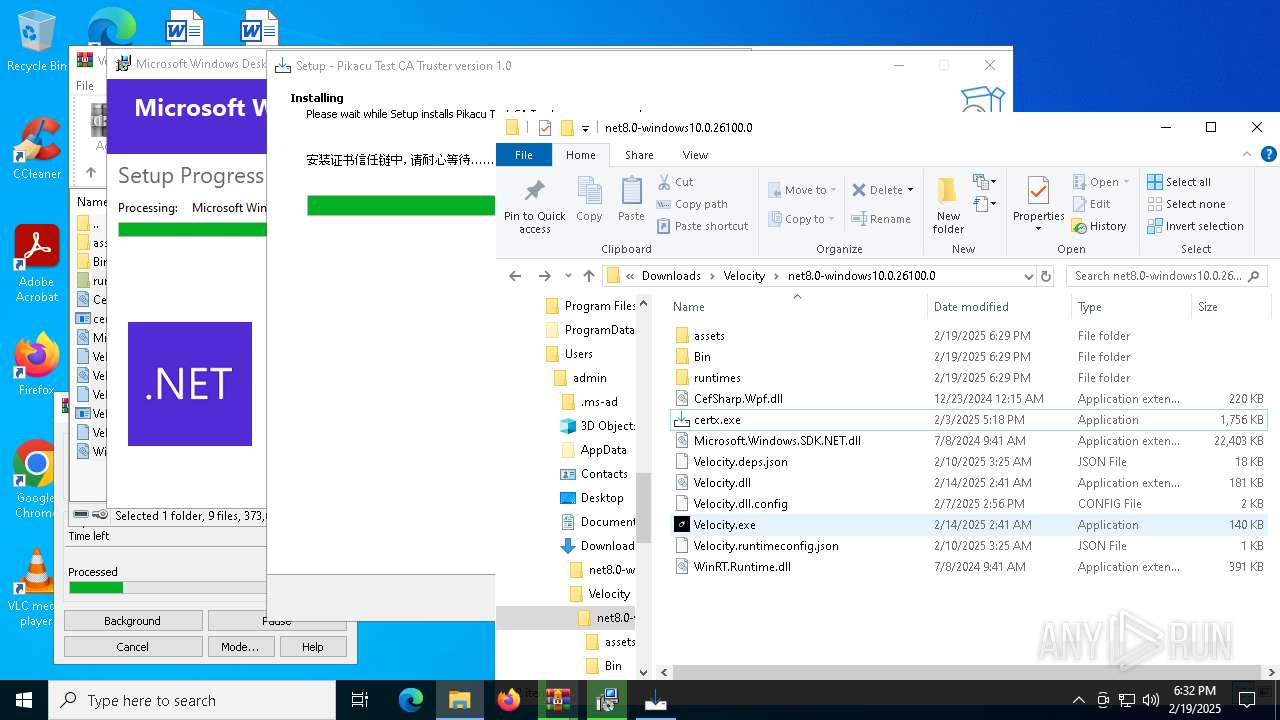Switch to the Share ribbon tab
The height and width of the screenshot is (720, 1280).
[x=639, y=155]
